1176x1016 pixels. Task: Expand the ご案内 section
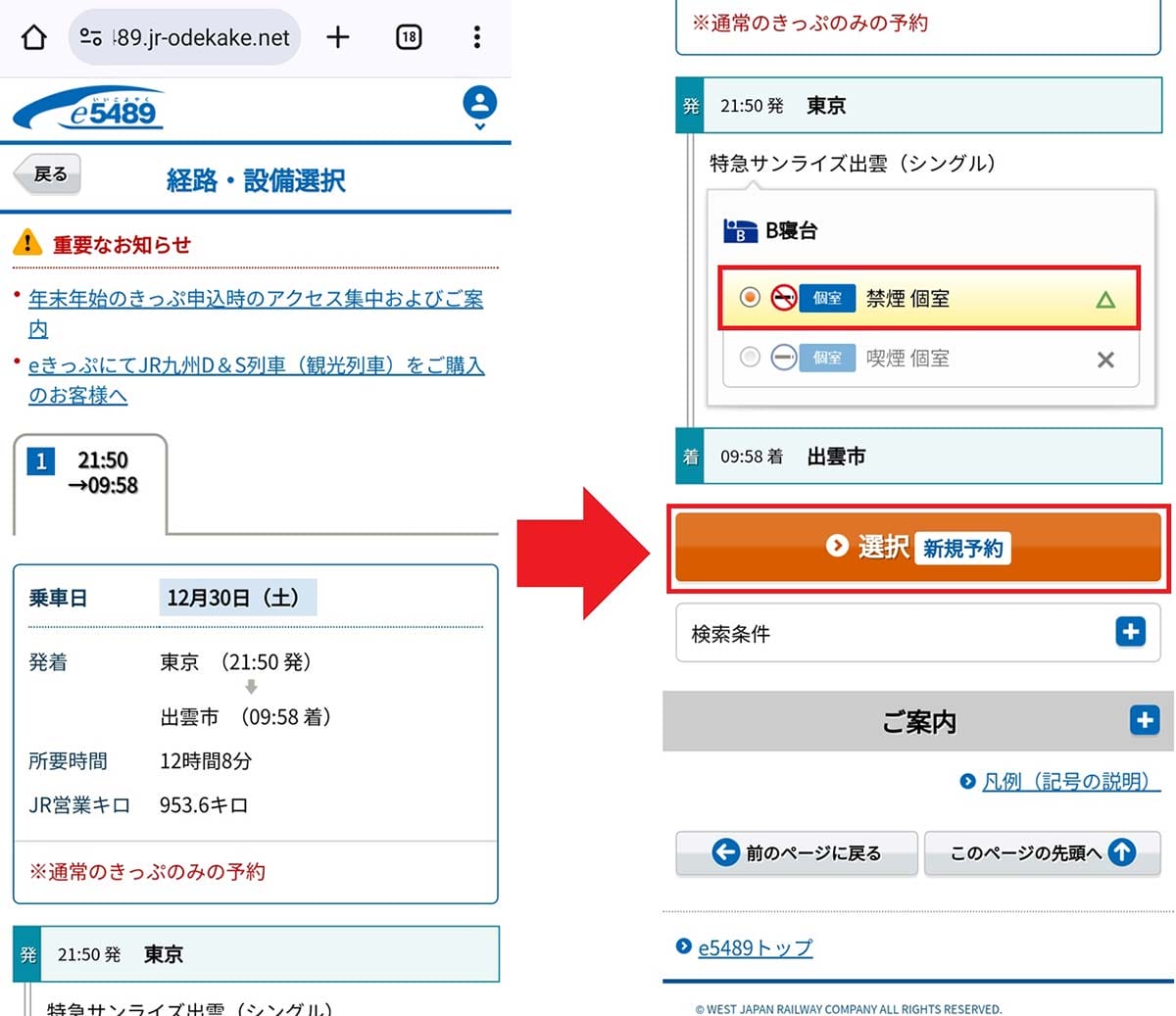point(1144,721)
